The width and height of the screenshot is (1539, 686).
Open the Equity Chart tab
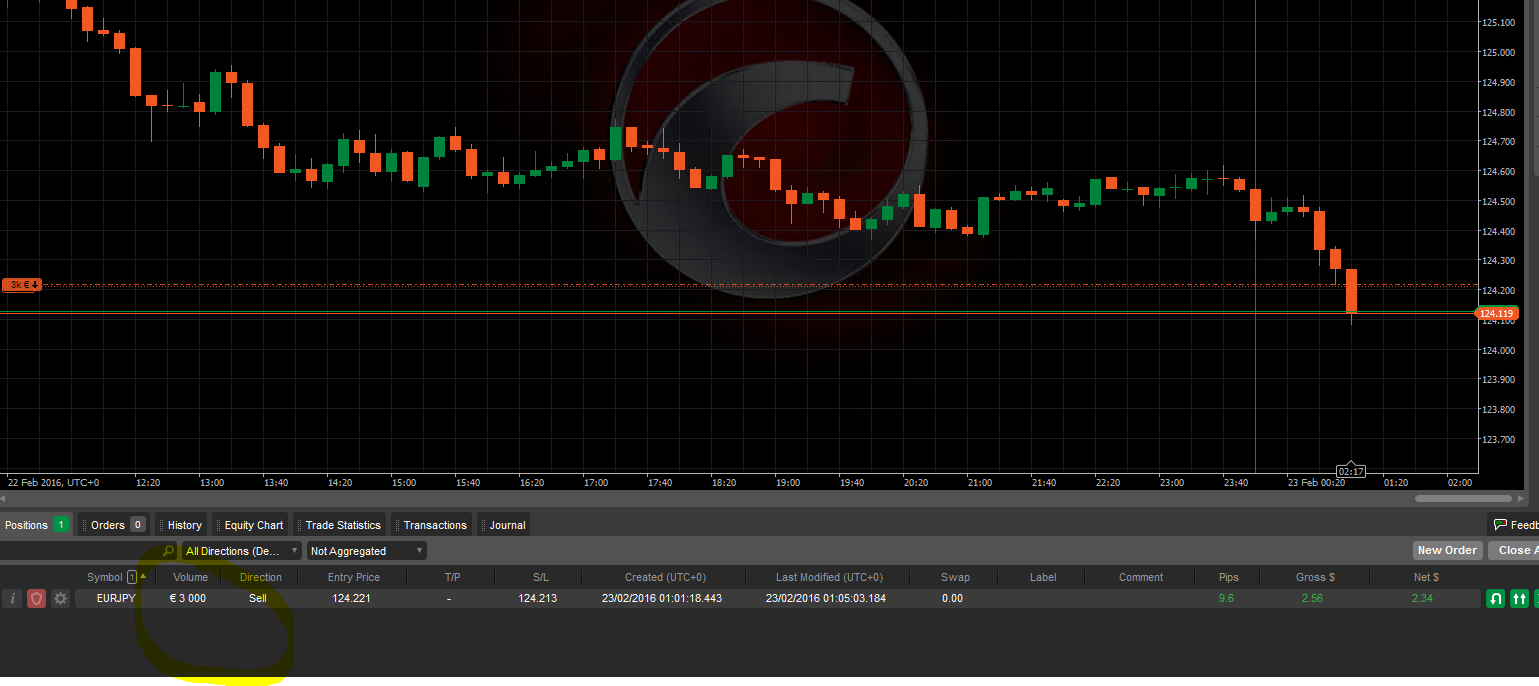click(x=251, y=525)
